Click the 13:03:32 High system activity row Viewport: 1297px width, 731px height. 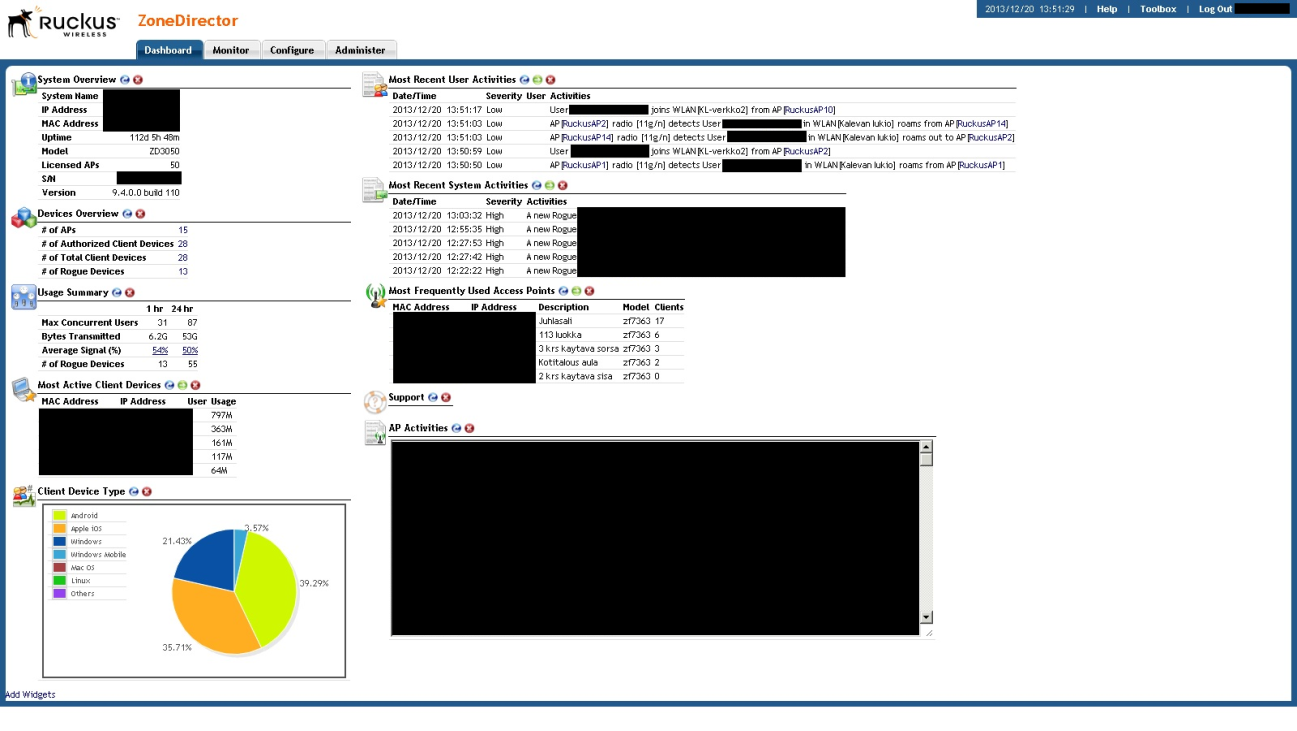pyautogui.click(x=618, y=215)
